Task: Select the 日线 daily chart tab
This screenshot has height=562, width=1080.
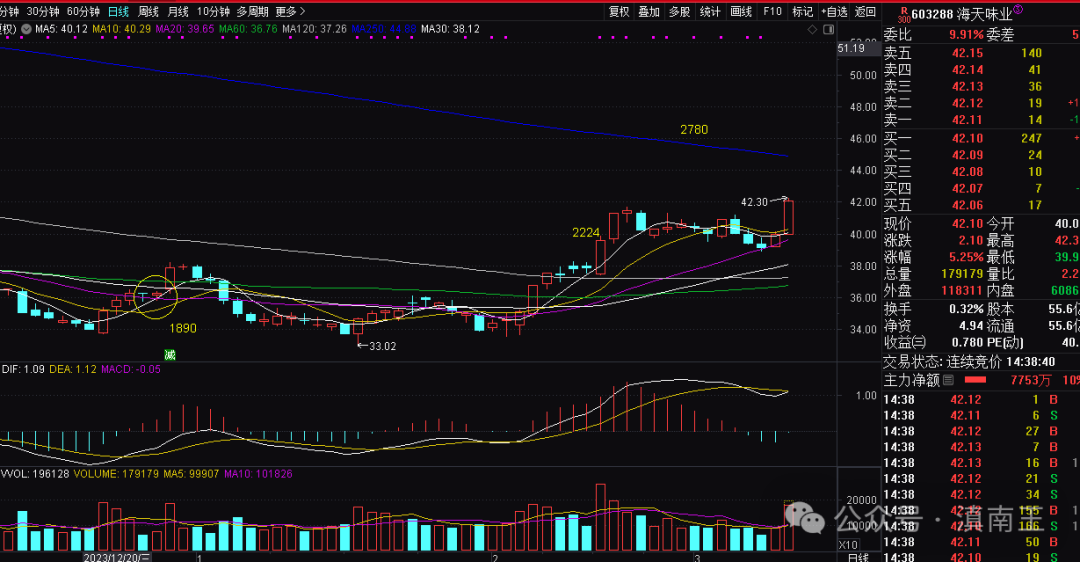Action: [x=118, y=12]
